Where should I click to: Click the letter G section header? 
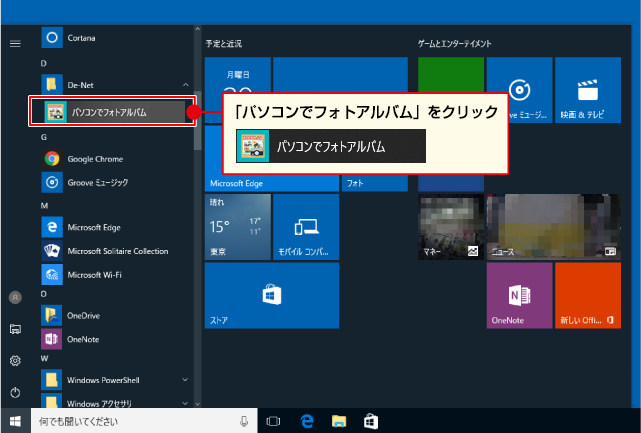(44, 137)
